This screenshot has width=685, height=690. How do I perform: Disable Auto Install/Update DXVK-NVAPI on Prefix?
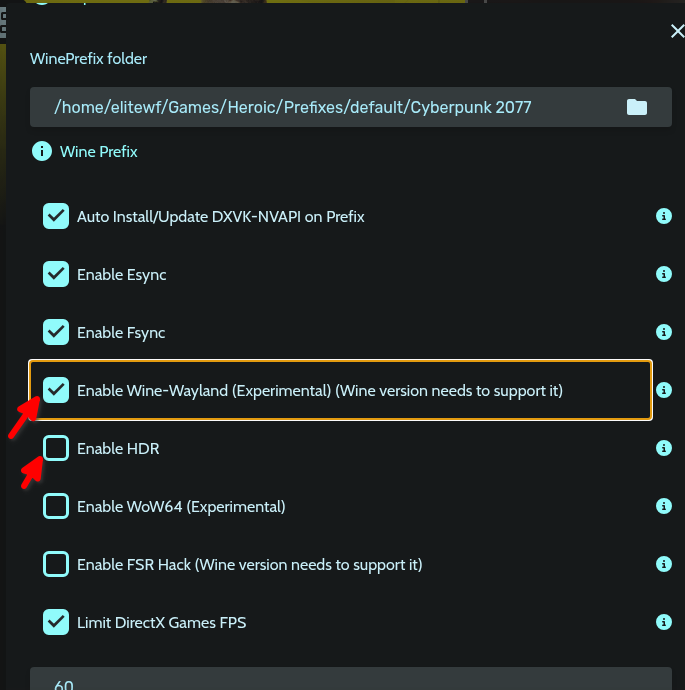[x=56, y=216]
